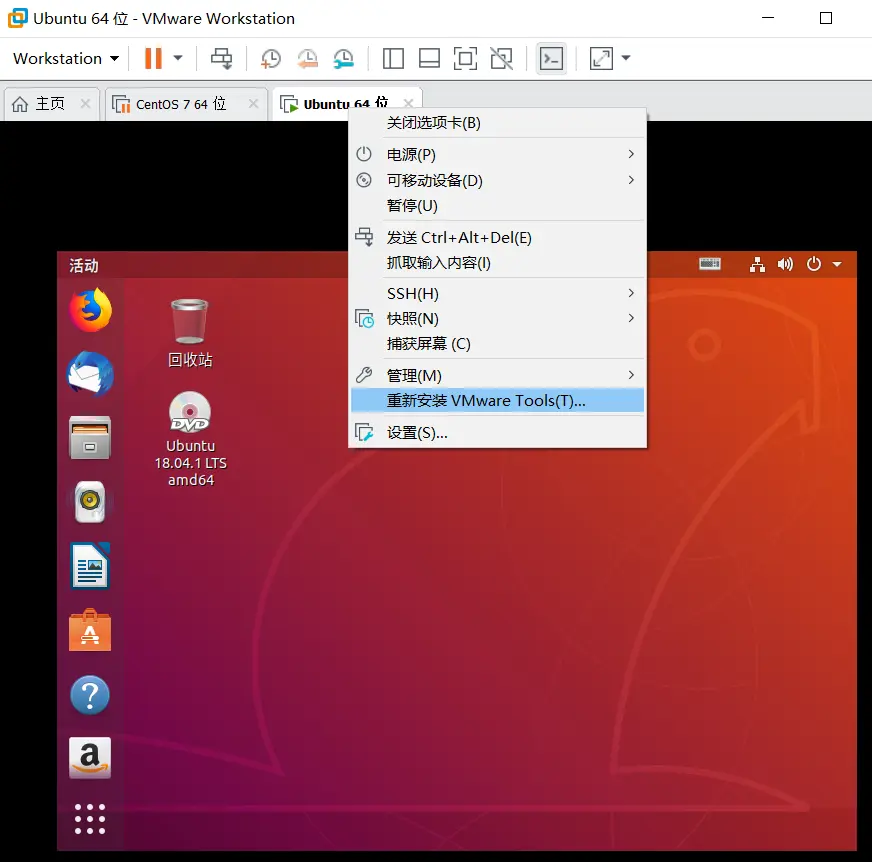Click the power icon in Ubuntu top bar
The image size is (872, 868).
point(814,264)
